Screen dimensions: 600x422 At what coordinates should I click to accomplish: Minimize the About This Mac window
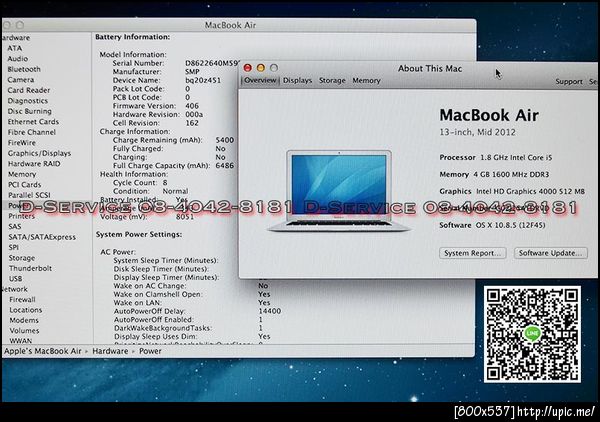tap(261, 68)
